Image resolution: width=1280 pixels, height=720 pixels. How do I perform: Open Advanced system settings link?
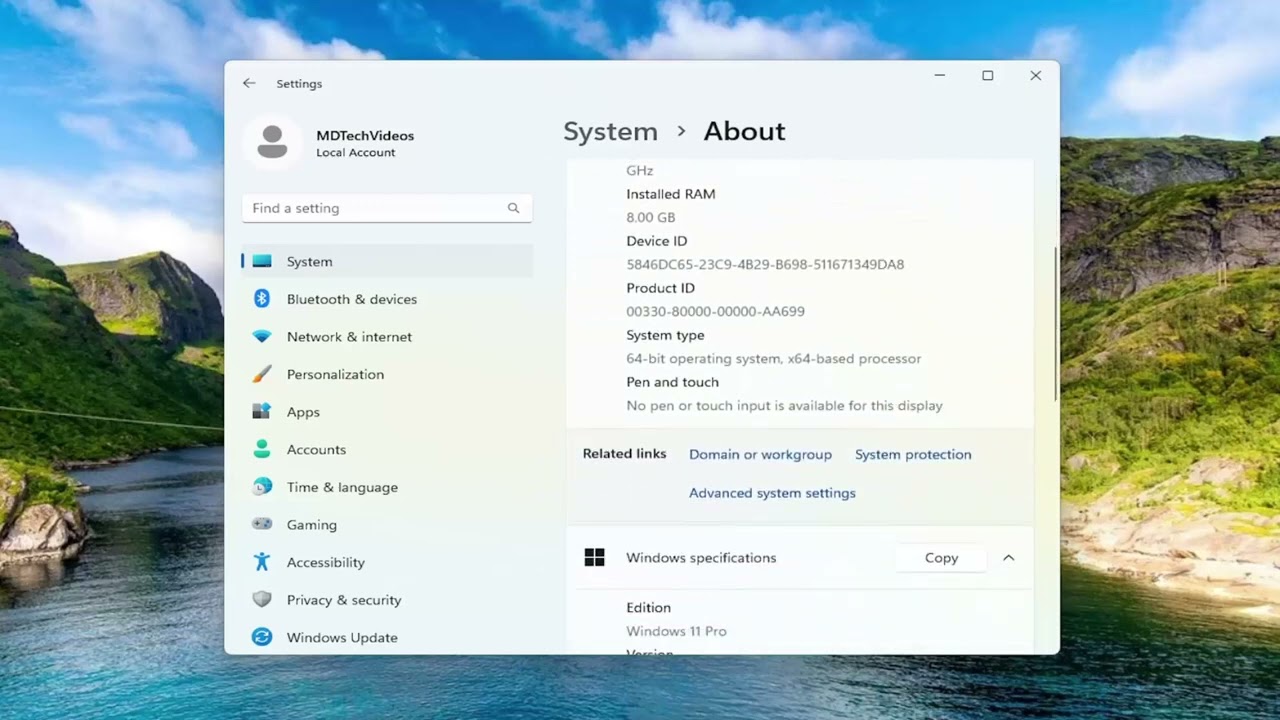[x=772, y=493]
